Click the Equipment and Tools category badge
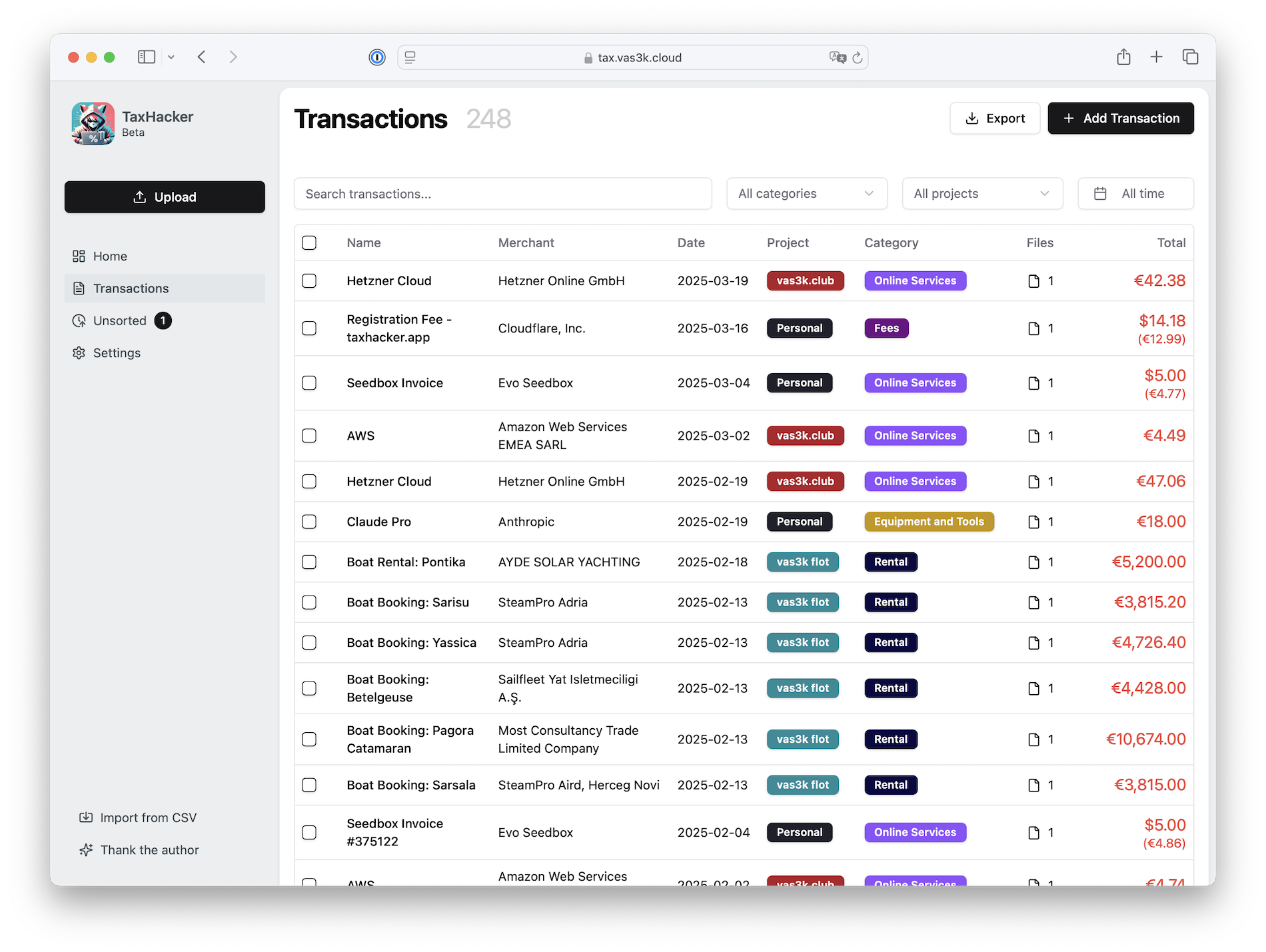 929,522
